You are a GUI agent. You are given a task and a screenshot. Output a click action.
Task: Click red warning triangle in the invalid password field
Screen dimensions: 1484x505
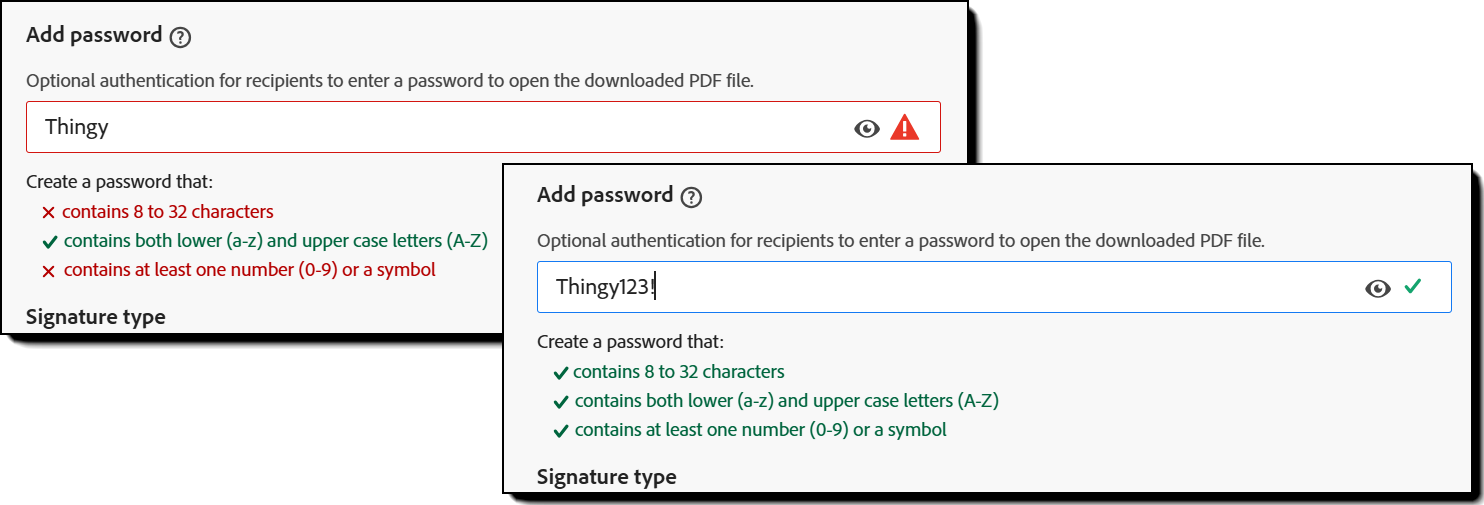coord(904,127)
